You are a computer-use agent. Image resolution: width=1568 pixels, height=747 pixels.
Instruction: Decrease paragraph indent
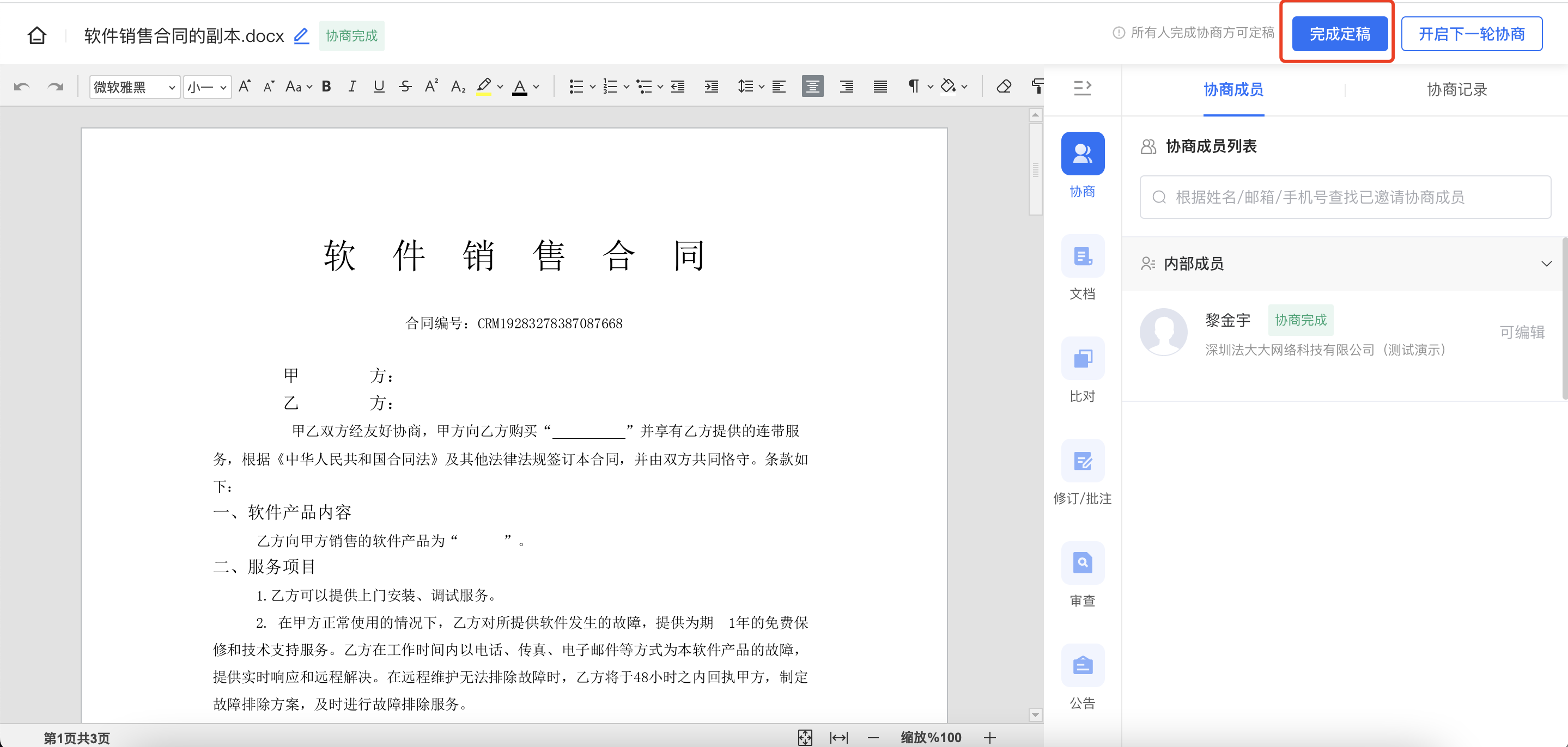click(678, 87)
